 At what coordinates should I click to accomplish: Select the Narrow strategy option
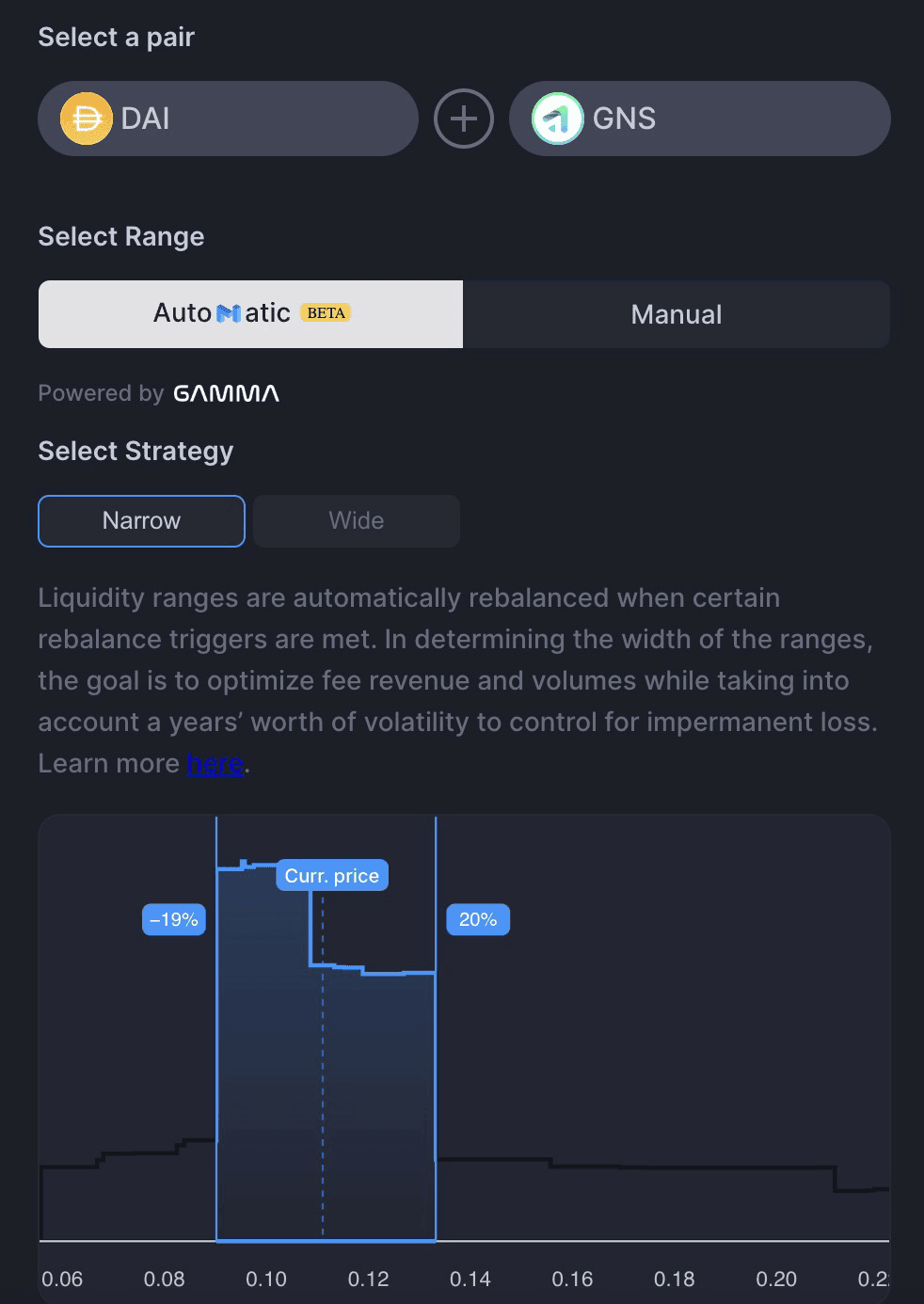pyautogui.click(x=141, y=521)
